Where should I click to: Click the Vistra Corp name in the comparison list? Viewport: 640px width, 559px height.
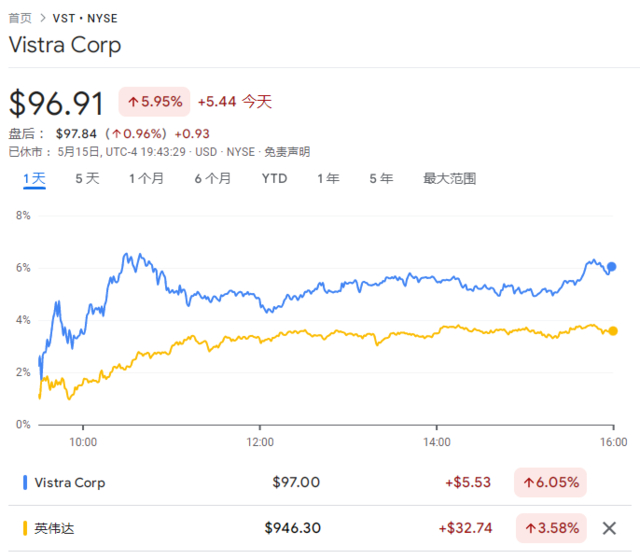pos(70,482)
